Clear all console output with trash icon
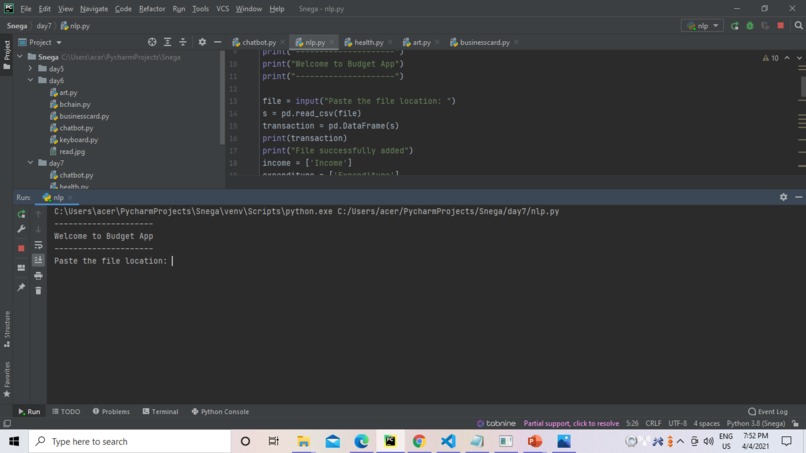The width and height of the screenshot is (806, 453). [x=38, y=291]
